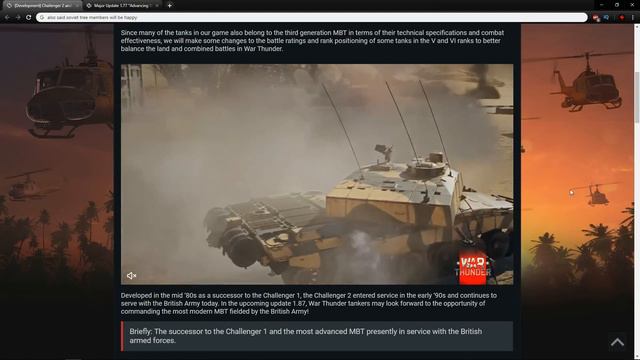This screenshot has height=360, width=640.
Task: Minimize the browser window
Action: coord(601,5)
